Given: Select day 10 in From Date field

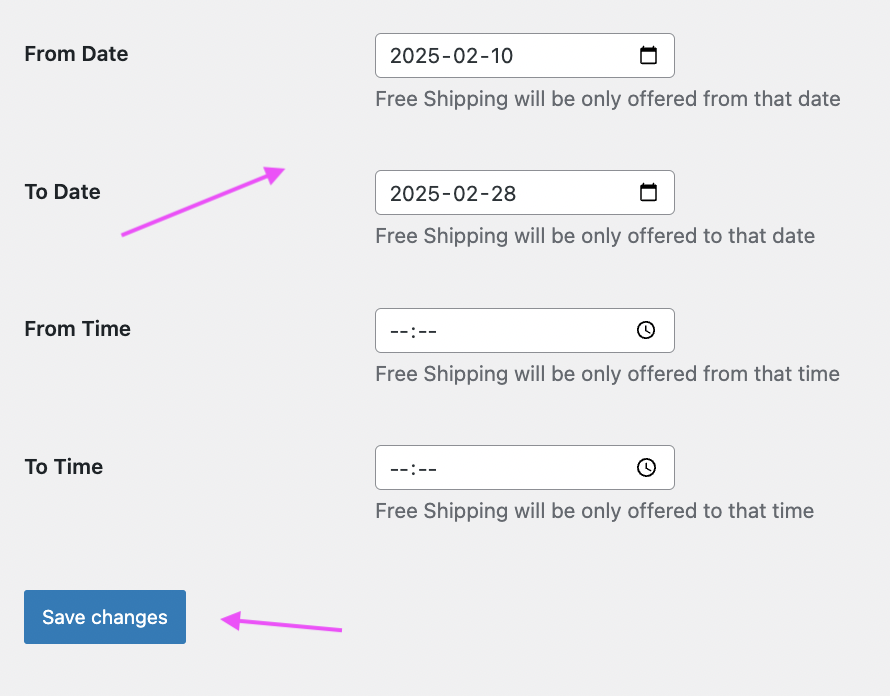Looking at the screenshot, I should (x=501, y=56).
